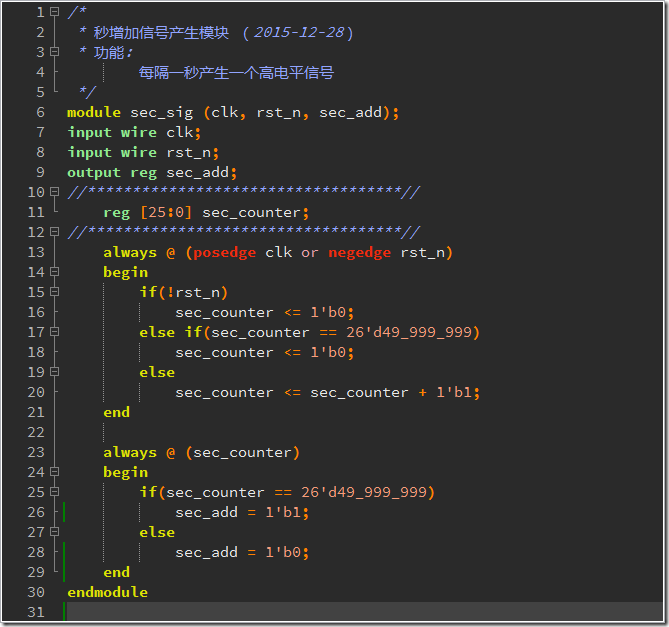Click 'begin' keyword on line 14

[x=125, y=273]
